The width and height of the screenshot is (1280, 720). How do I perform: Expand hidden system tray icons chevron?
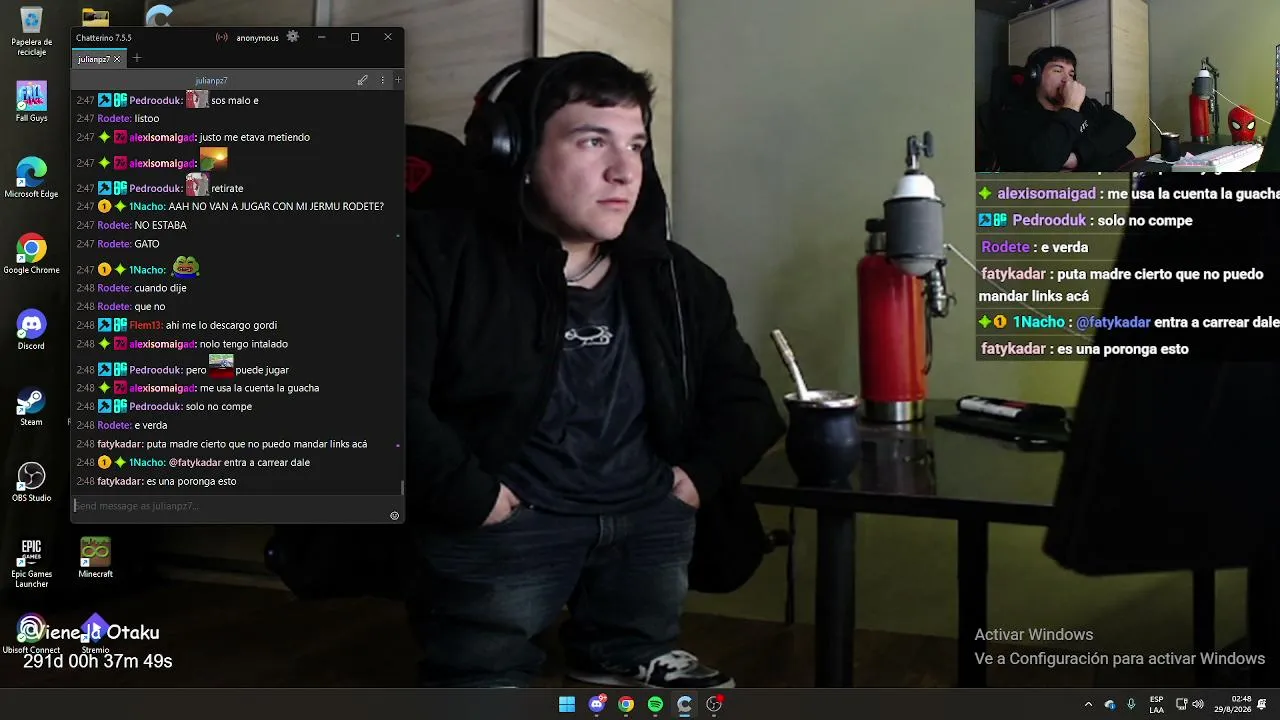(x=1089, y=704)
